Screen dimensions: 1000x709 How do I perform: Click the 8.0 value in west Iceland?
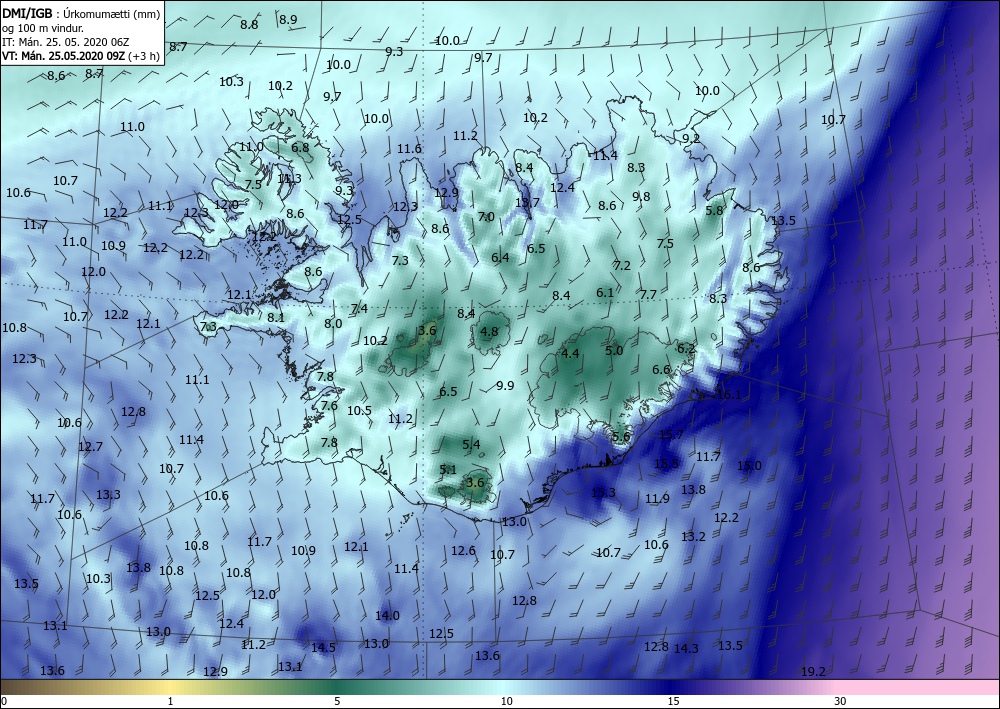pos(333,324)
